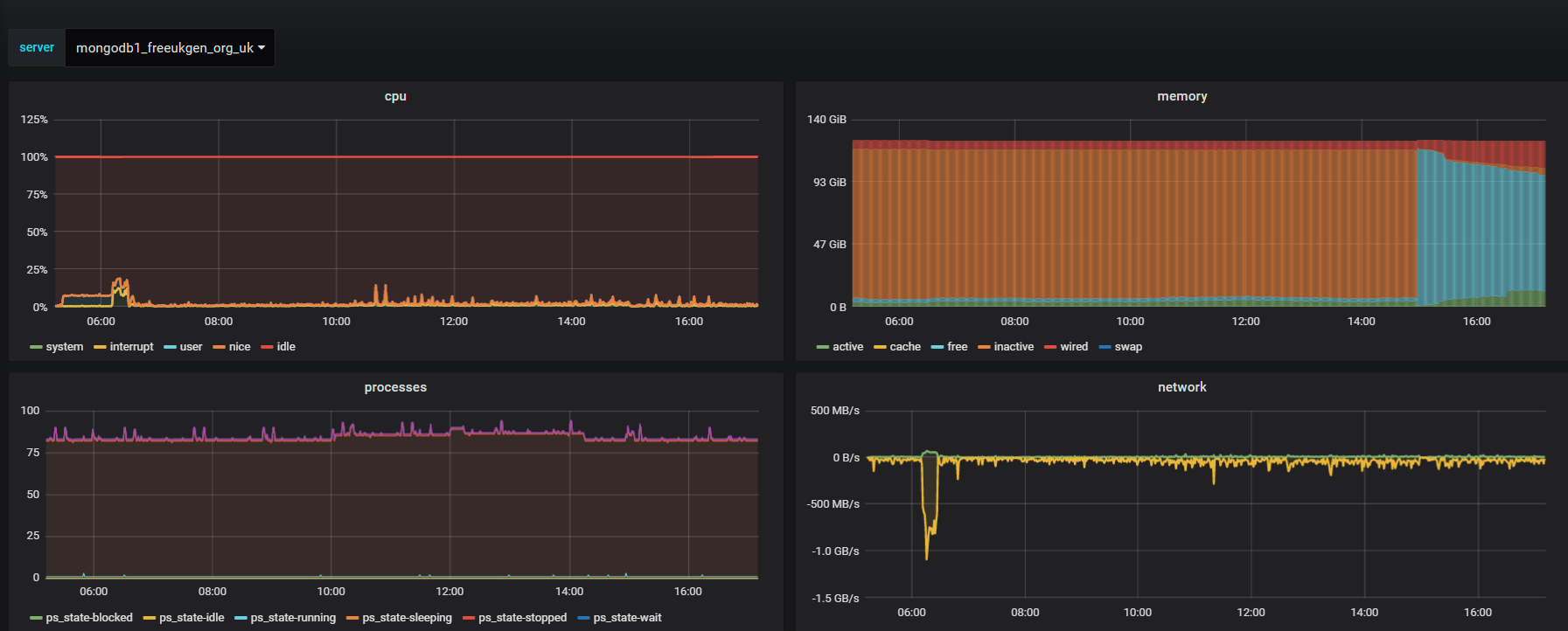
Task: Open the cpu panel title menu
Action: point(395,96)
